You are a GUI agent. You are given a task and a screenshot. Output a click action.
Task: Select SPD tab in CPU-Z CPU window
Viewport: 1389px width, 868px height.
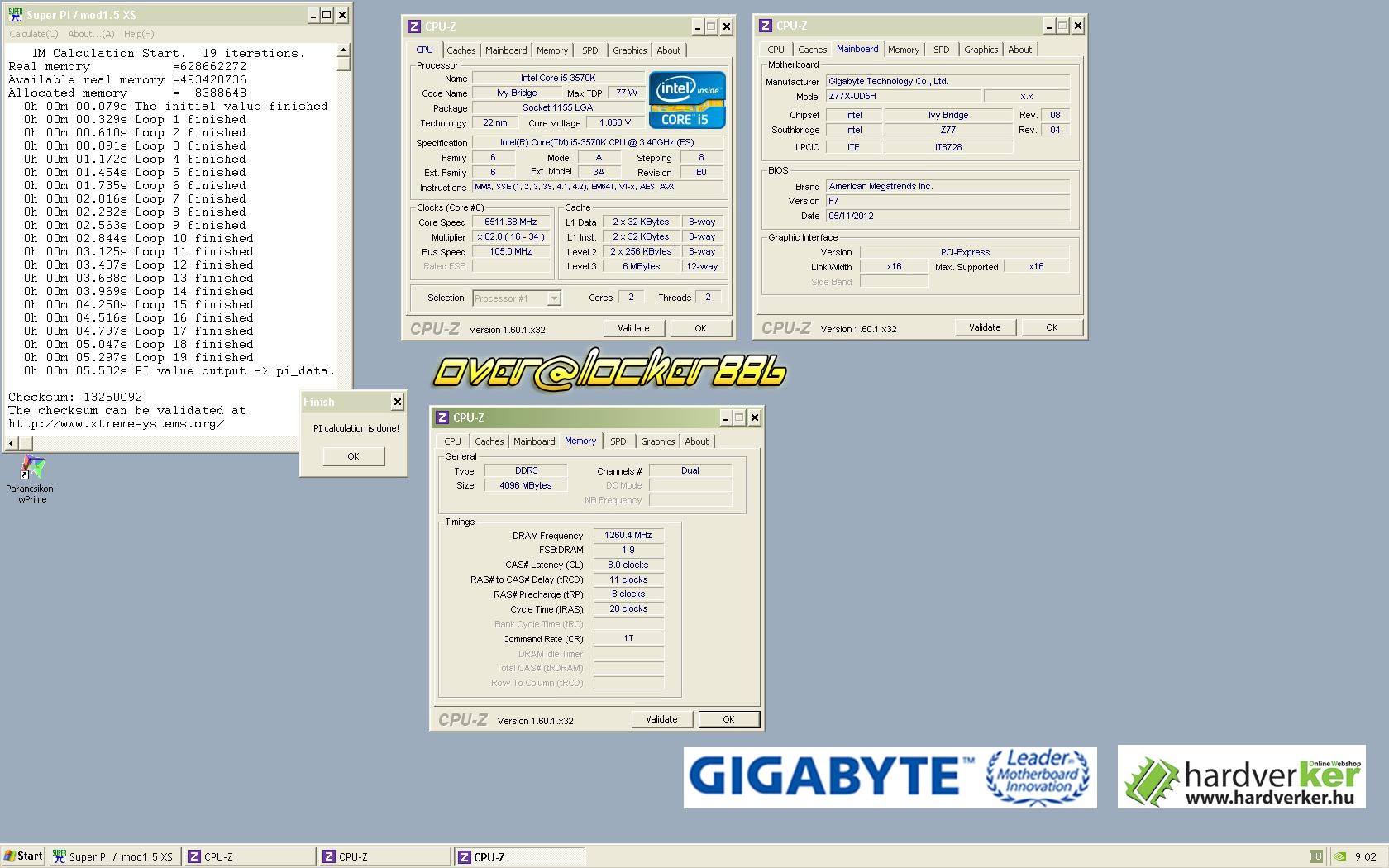click(589, 50)
